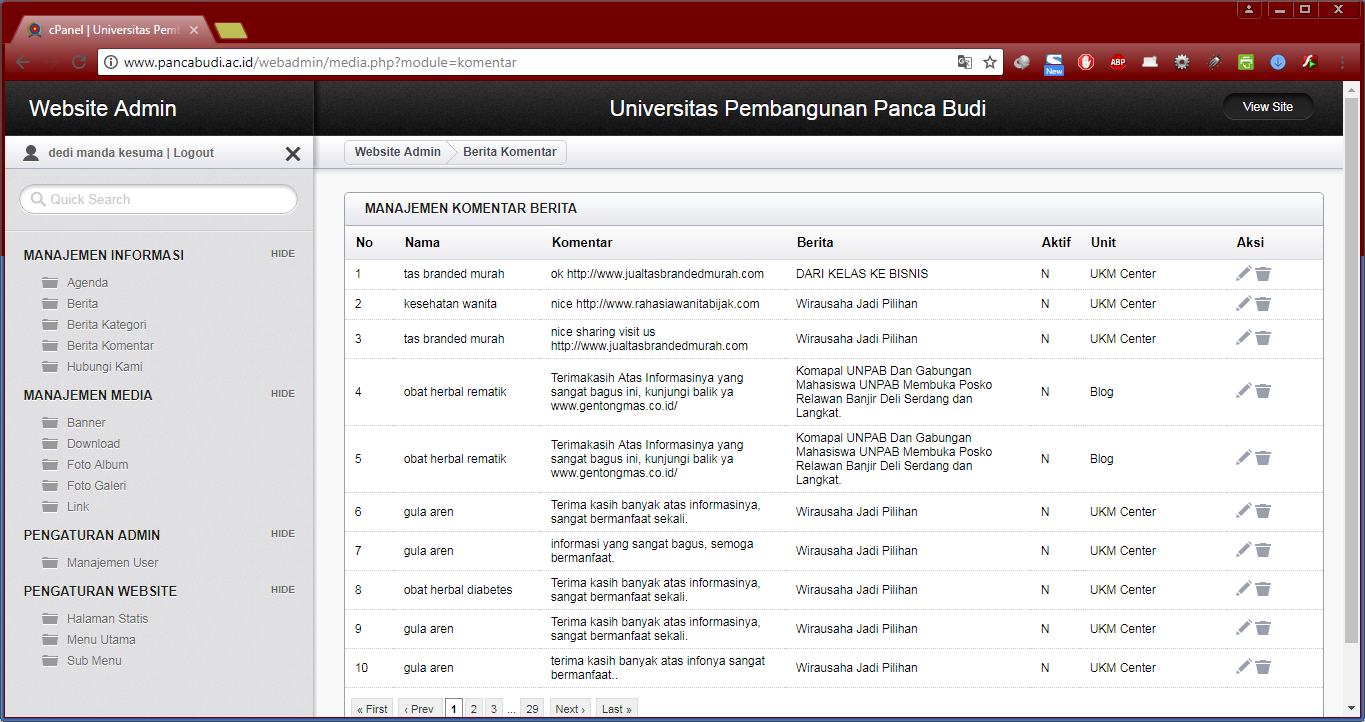Click the Quick Search field
1365x722 pixels.
(x=159, y=200)
